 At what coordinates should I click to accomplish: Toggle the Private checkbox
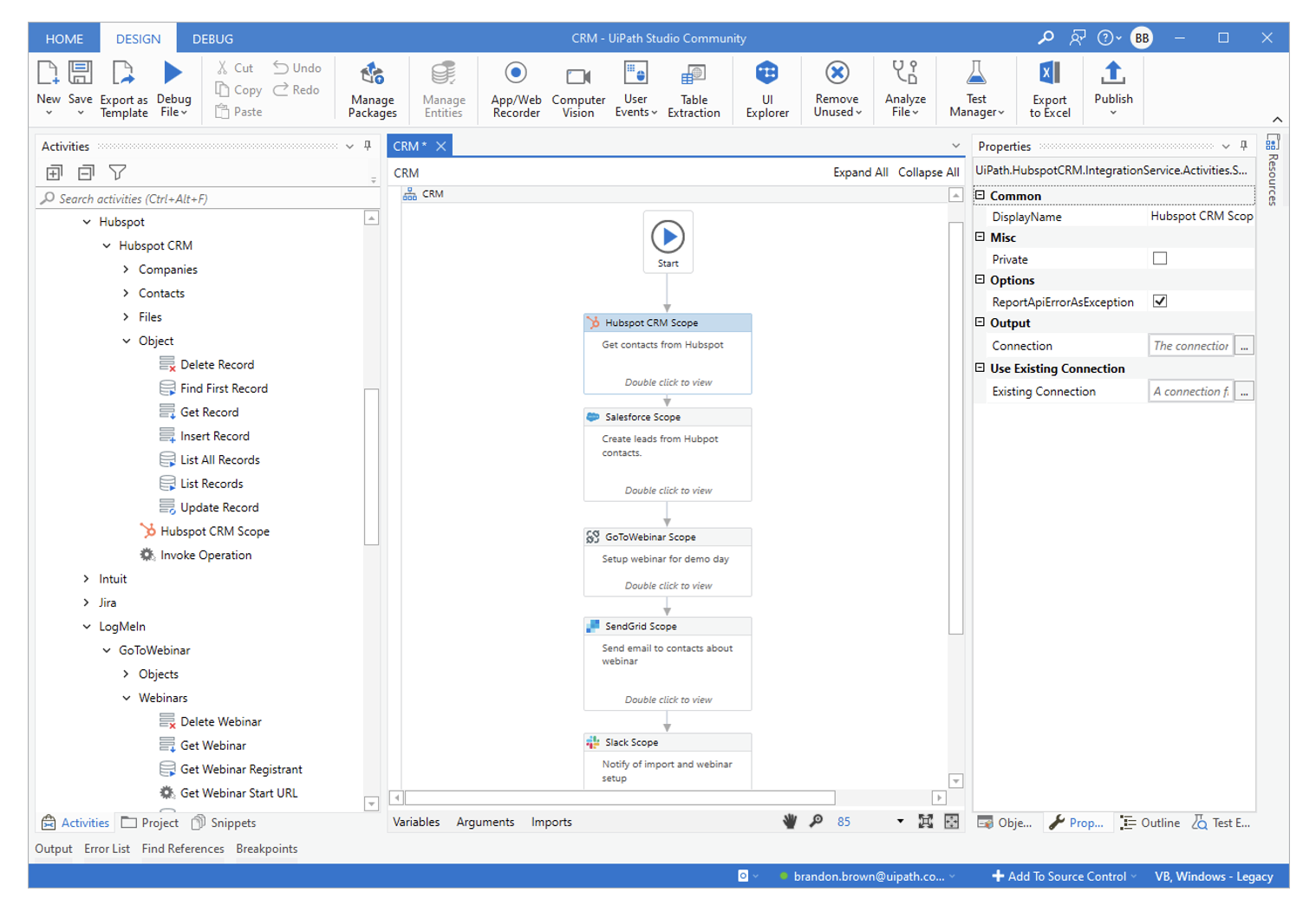1160,258
